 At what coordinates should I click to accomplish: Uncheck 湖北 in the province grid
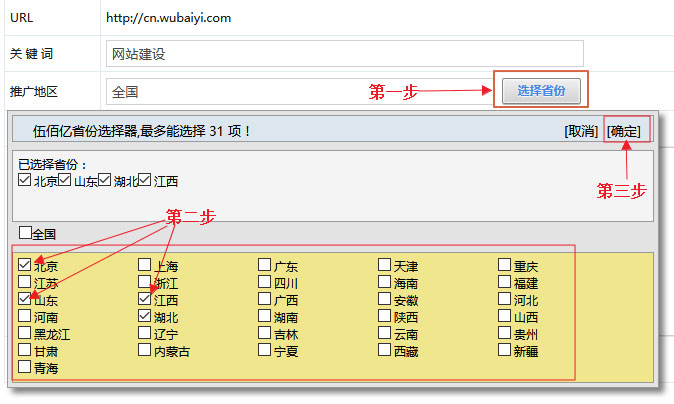point(145,316)
